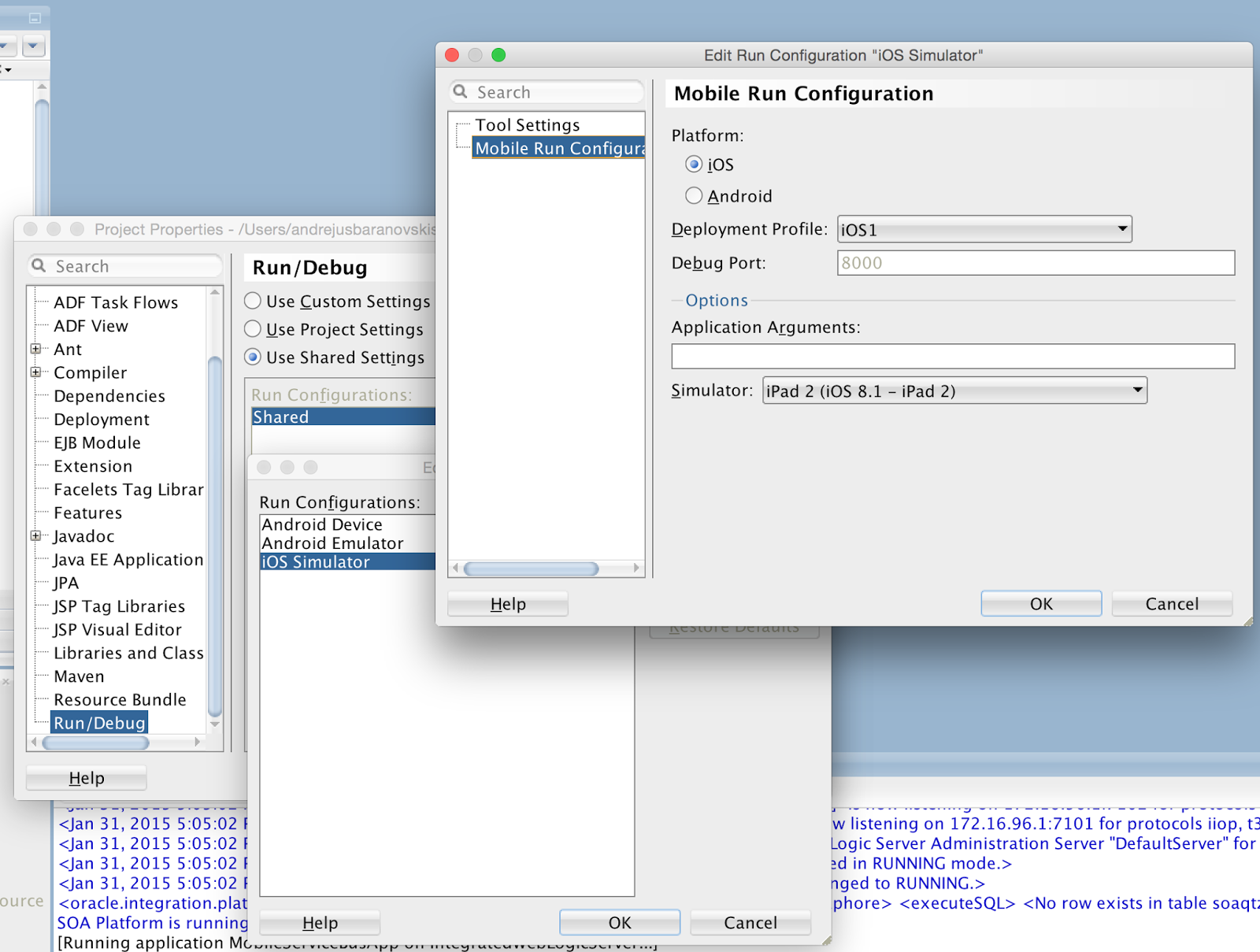Select iOS Simulator run configuration
1260x952 pixels.
347,562
